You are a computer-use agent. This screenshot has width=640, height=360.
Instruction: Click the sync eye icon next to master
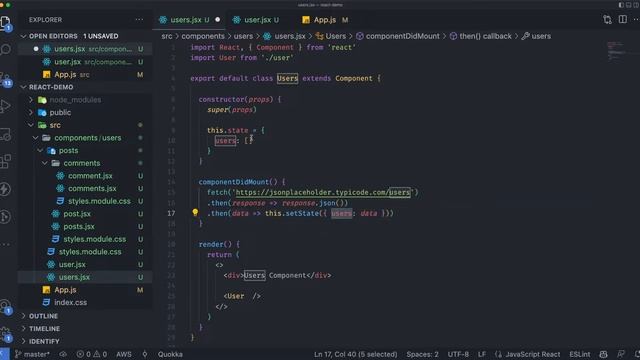point(63,354)
